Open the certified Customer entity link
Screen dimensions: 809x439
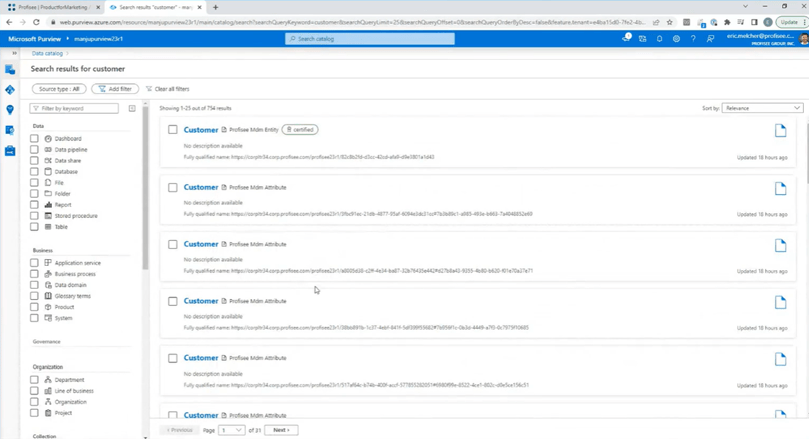coord(201,130)
